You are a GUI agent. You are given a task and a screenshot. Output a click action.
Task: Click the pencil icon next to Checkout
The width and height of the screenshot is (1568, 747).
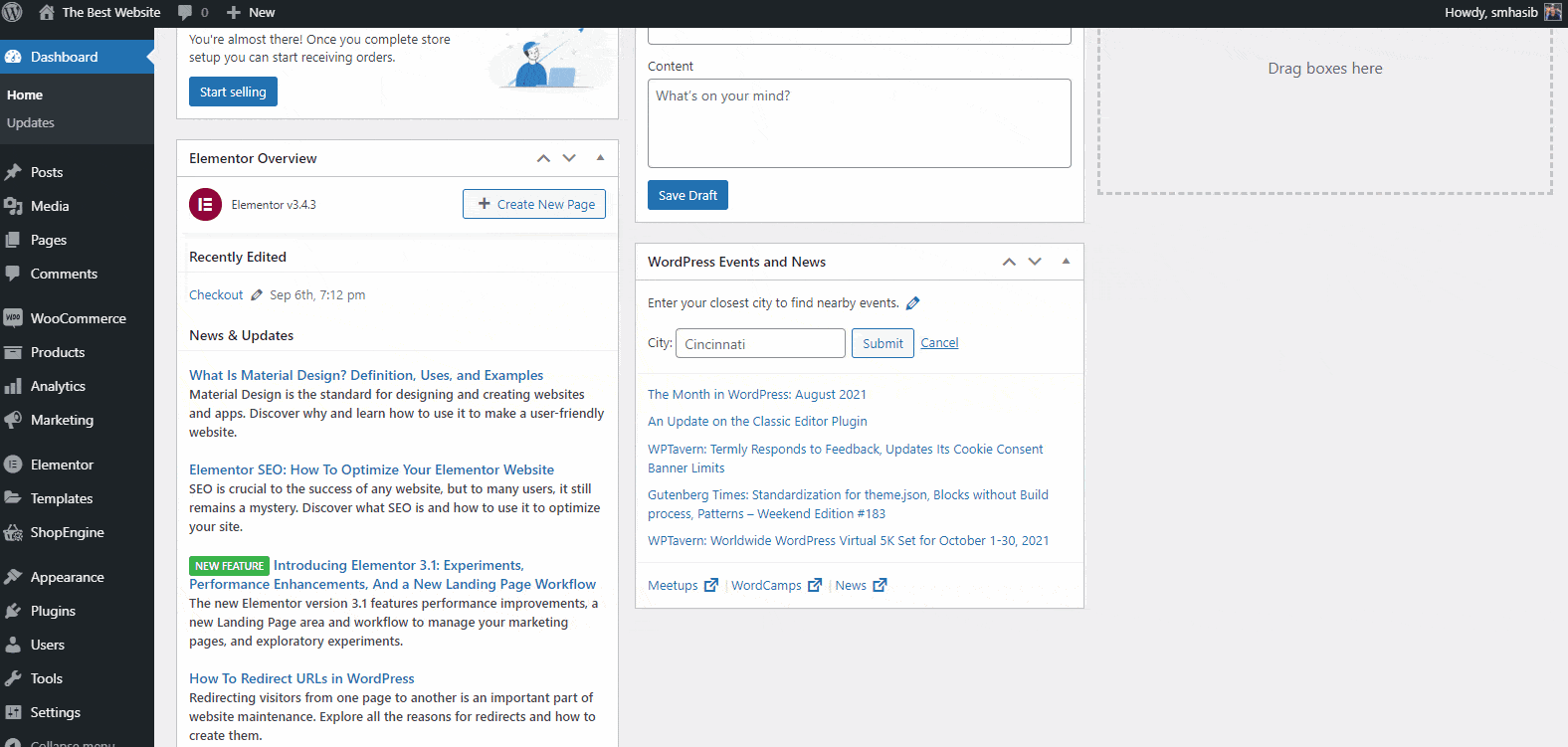tap(257, 295)
